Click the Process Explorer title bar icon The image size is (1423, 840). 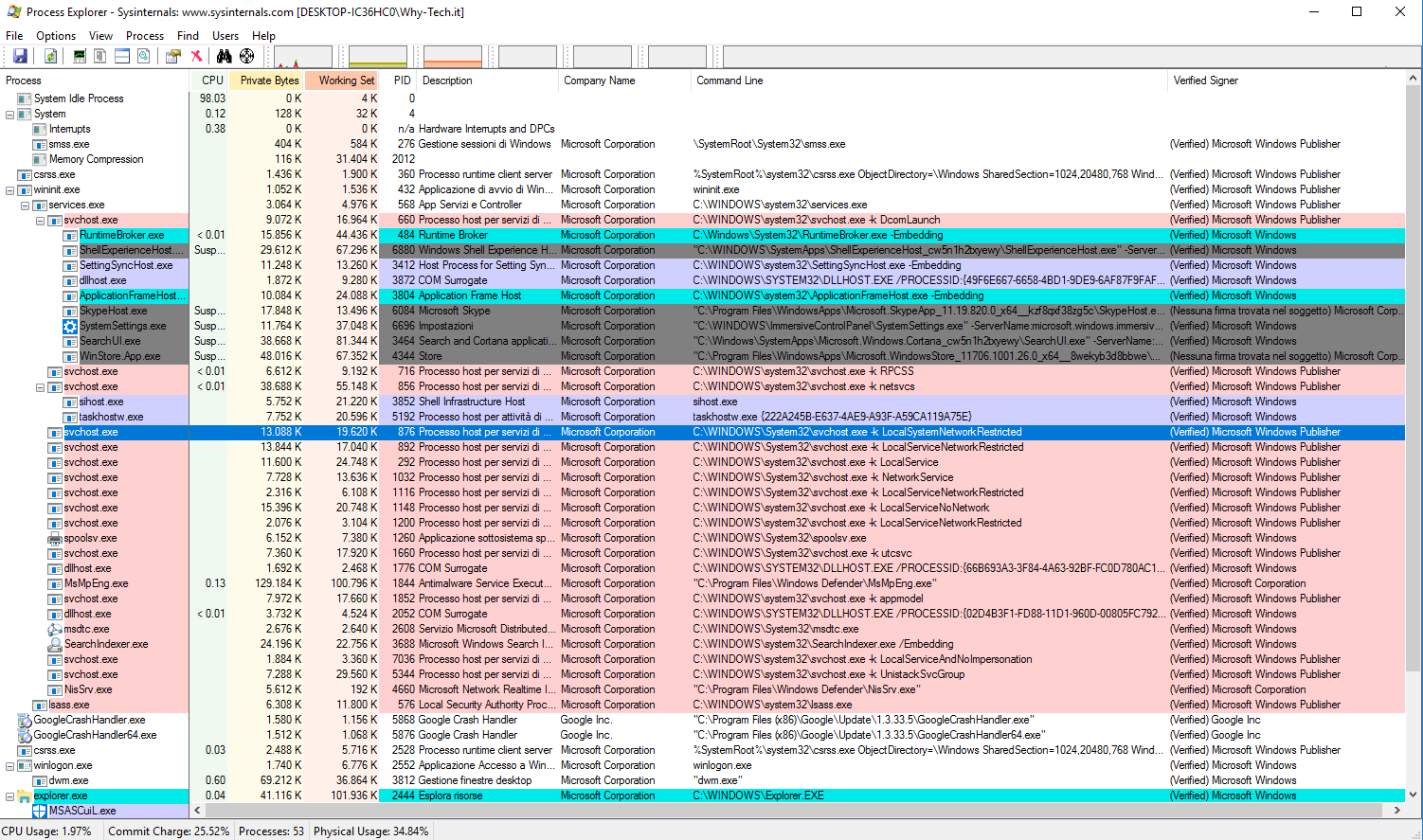click(13, 12)
